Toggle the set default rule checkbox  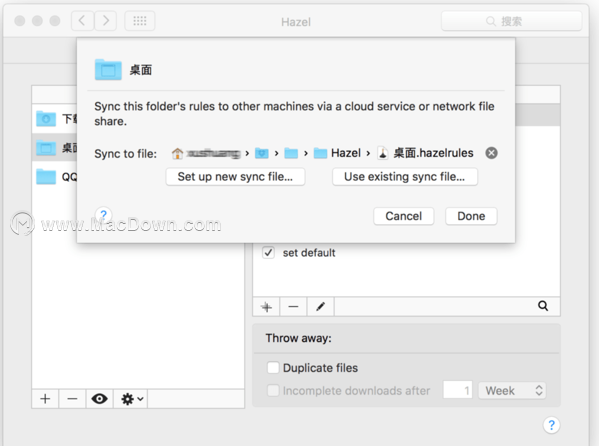(268, 253)
